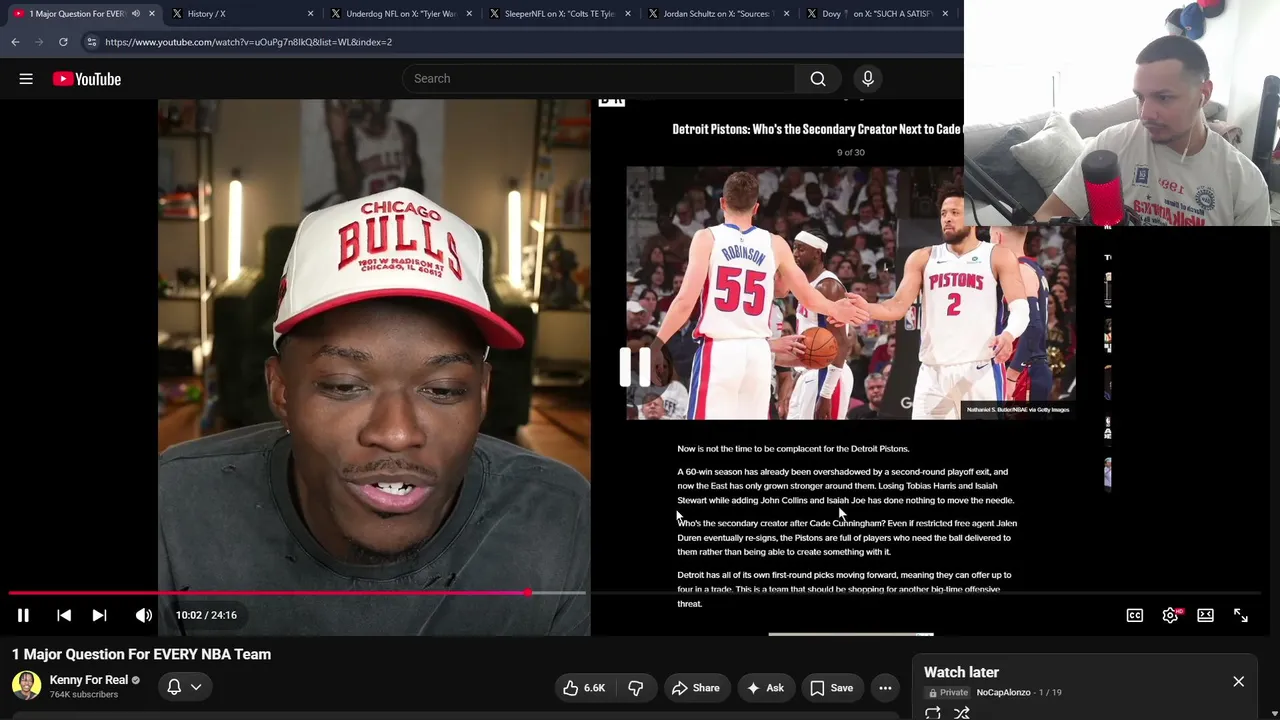Expand the notification bell dropdown

click(x=184, y=687)
